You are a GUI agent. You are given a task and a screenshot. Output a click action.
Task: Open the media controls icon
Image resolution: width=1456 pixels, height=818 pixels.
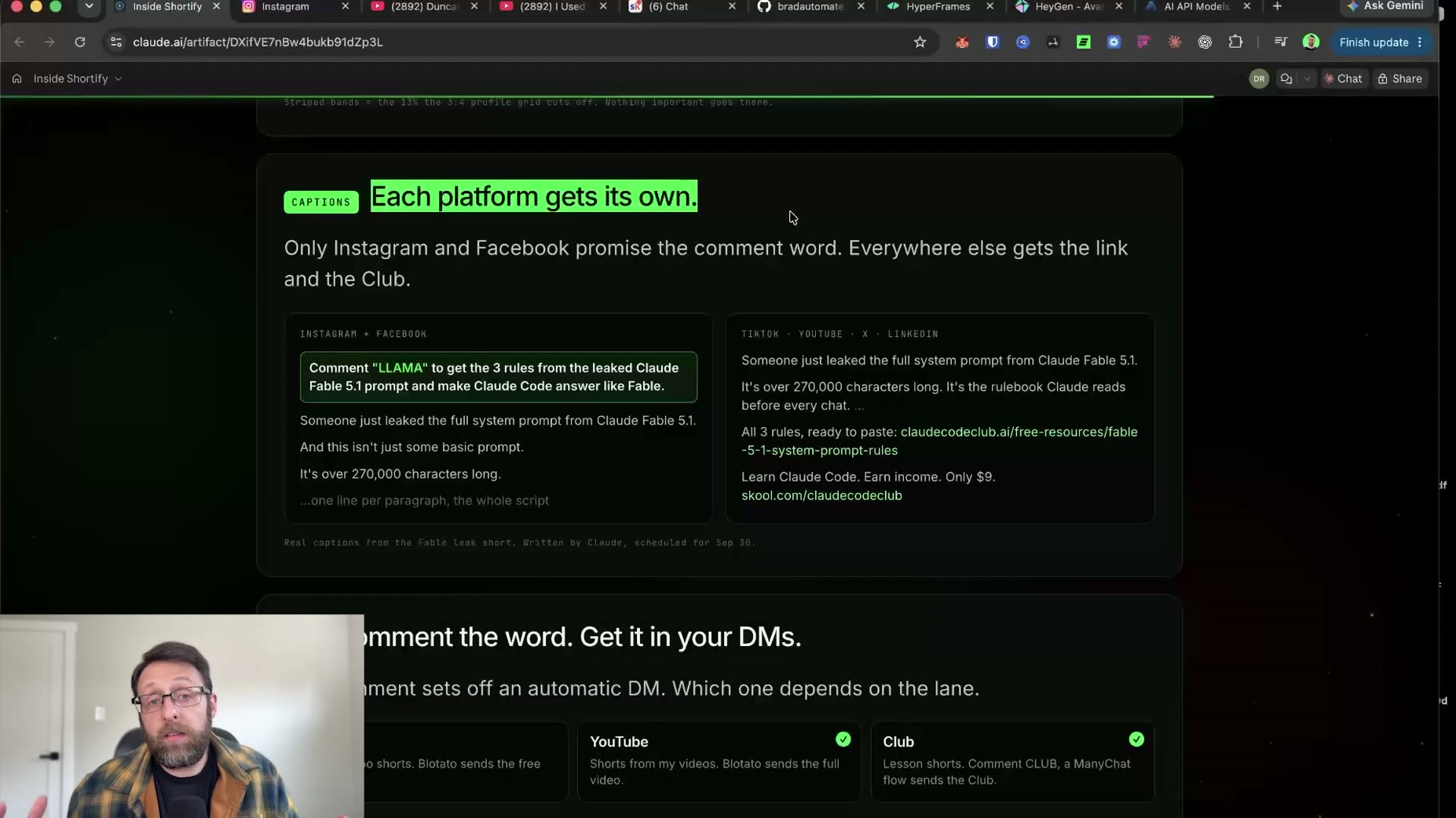pos(1281,42)
